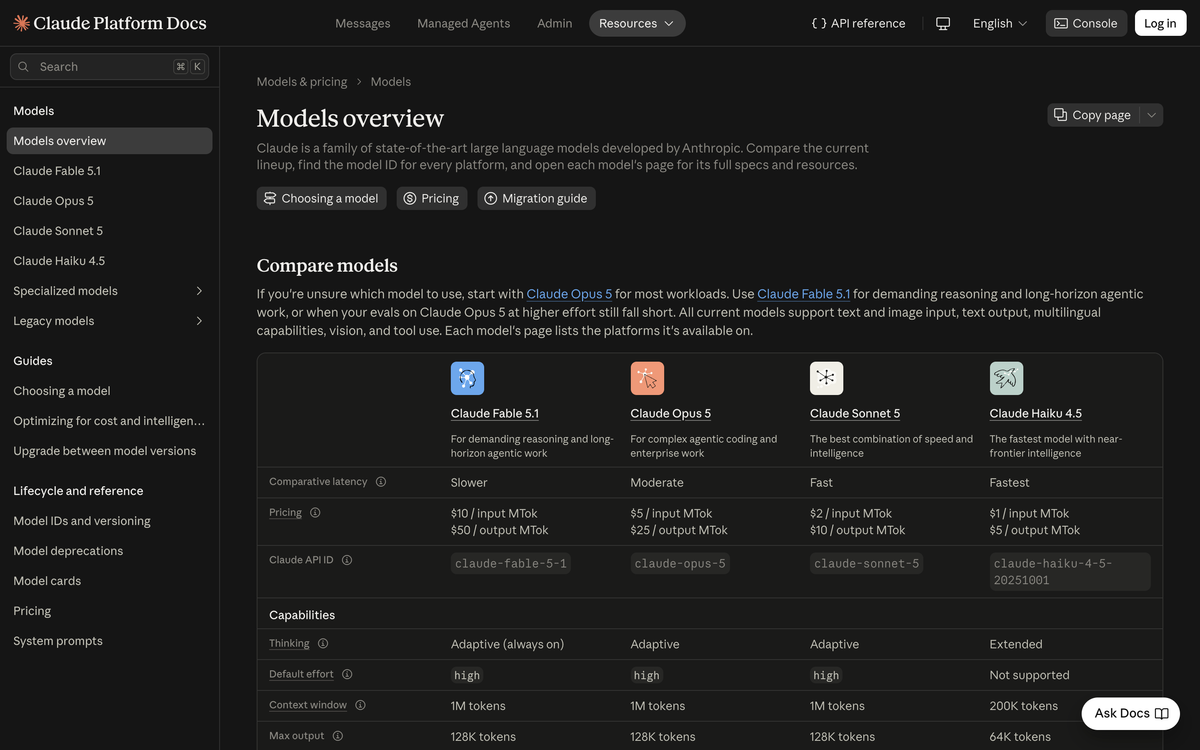
Task: Click the Choosing a model chip
Action: click(x=321, y=198)
